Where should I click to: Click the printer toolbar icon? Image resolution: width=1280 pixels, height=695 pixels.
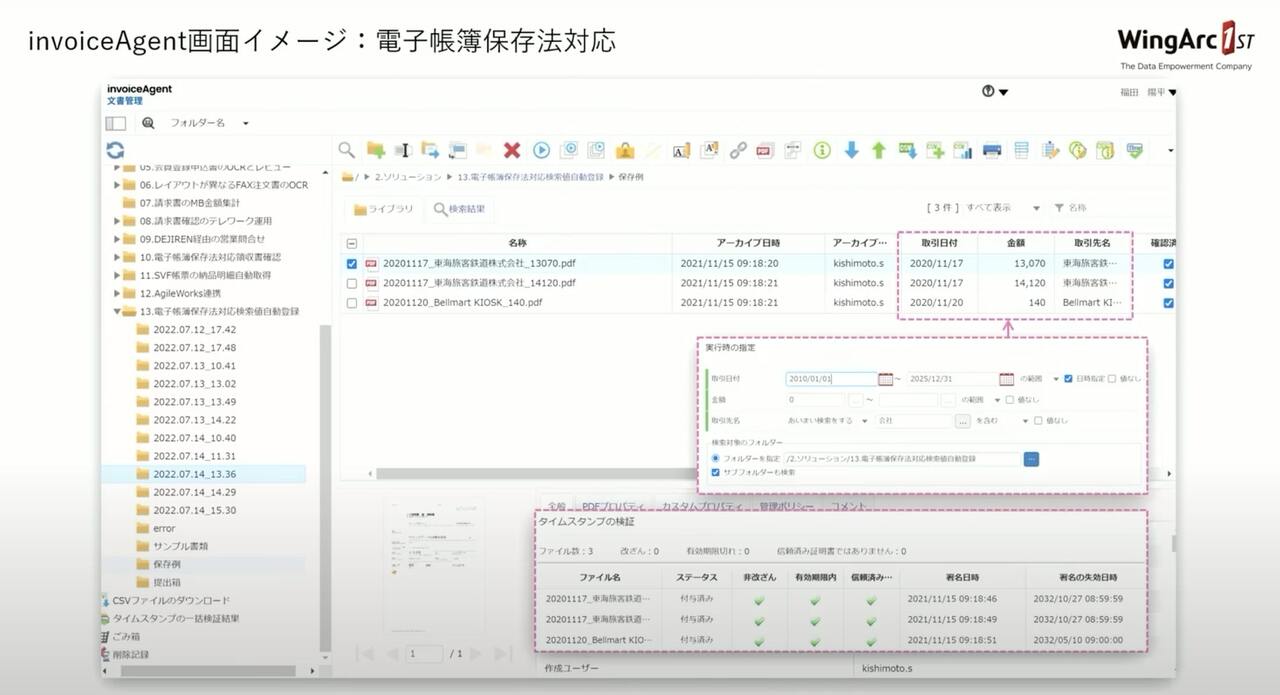click(x=992, y=150)
